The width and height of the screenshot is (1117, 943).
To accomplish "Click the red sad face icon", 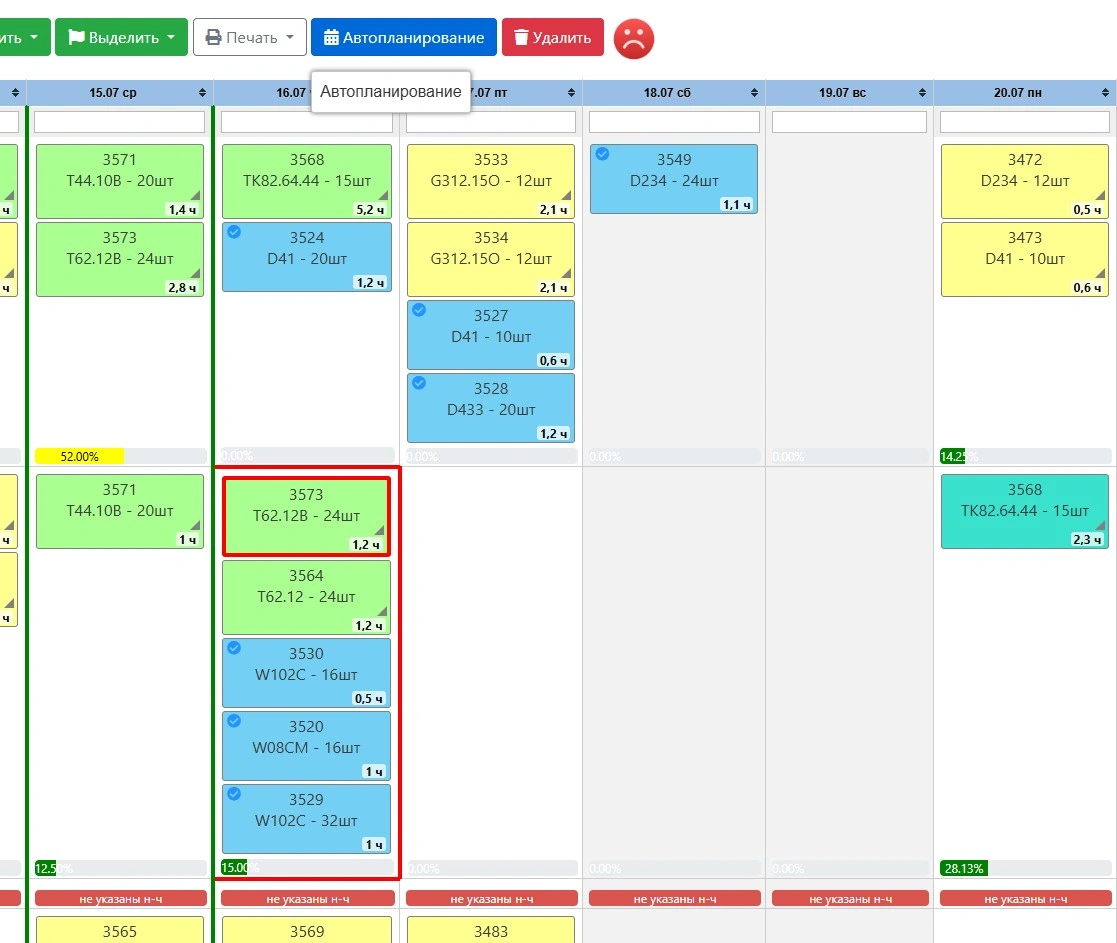I will pyautogui.click(x=633, y=38).
